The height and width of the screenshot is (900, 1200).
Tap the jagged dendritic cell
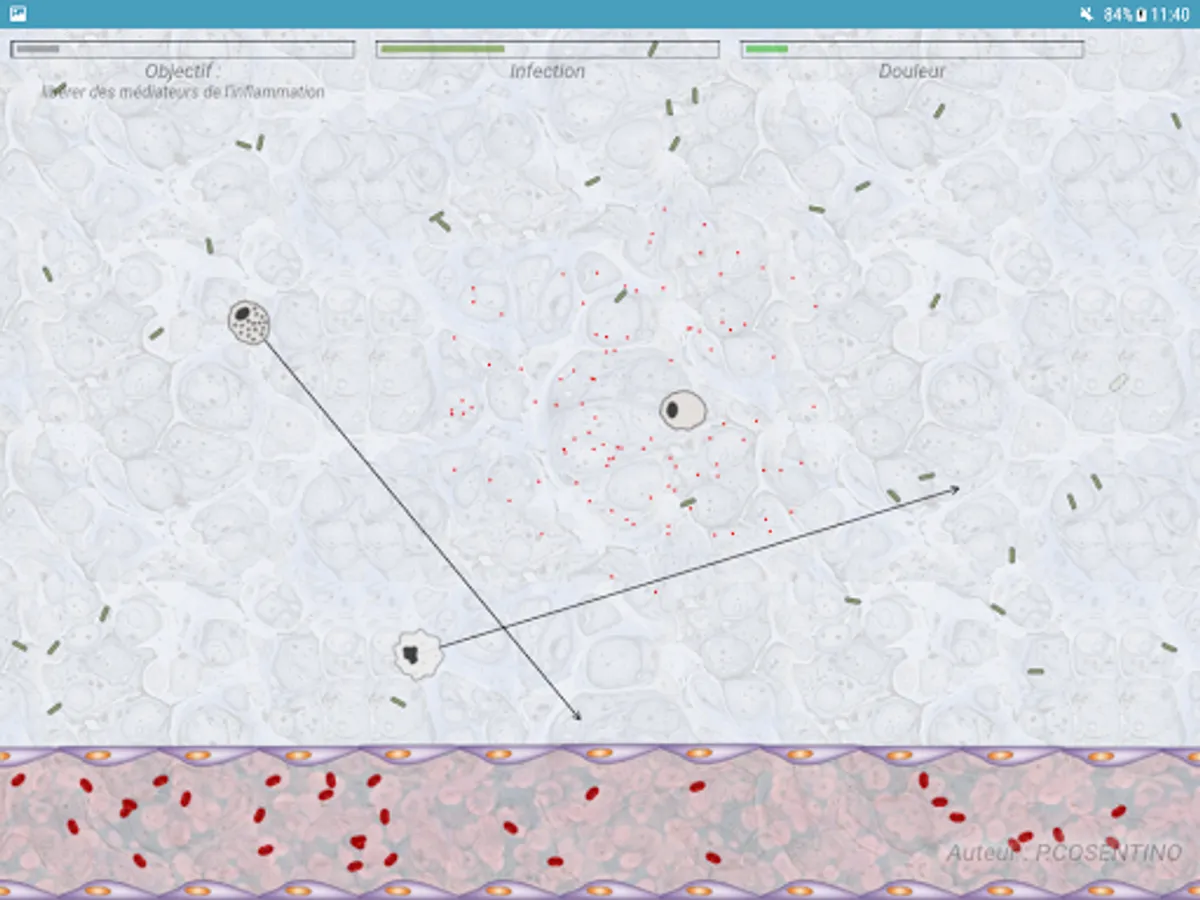click(418, 655)
